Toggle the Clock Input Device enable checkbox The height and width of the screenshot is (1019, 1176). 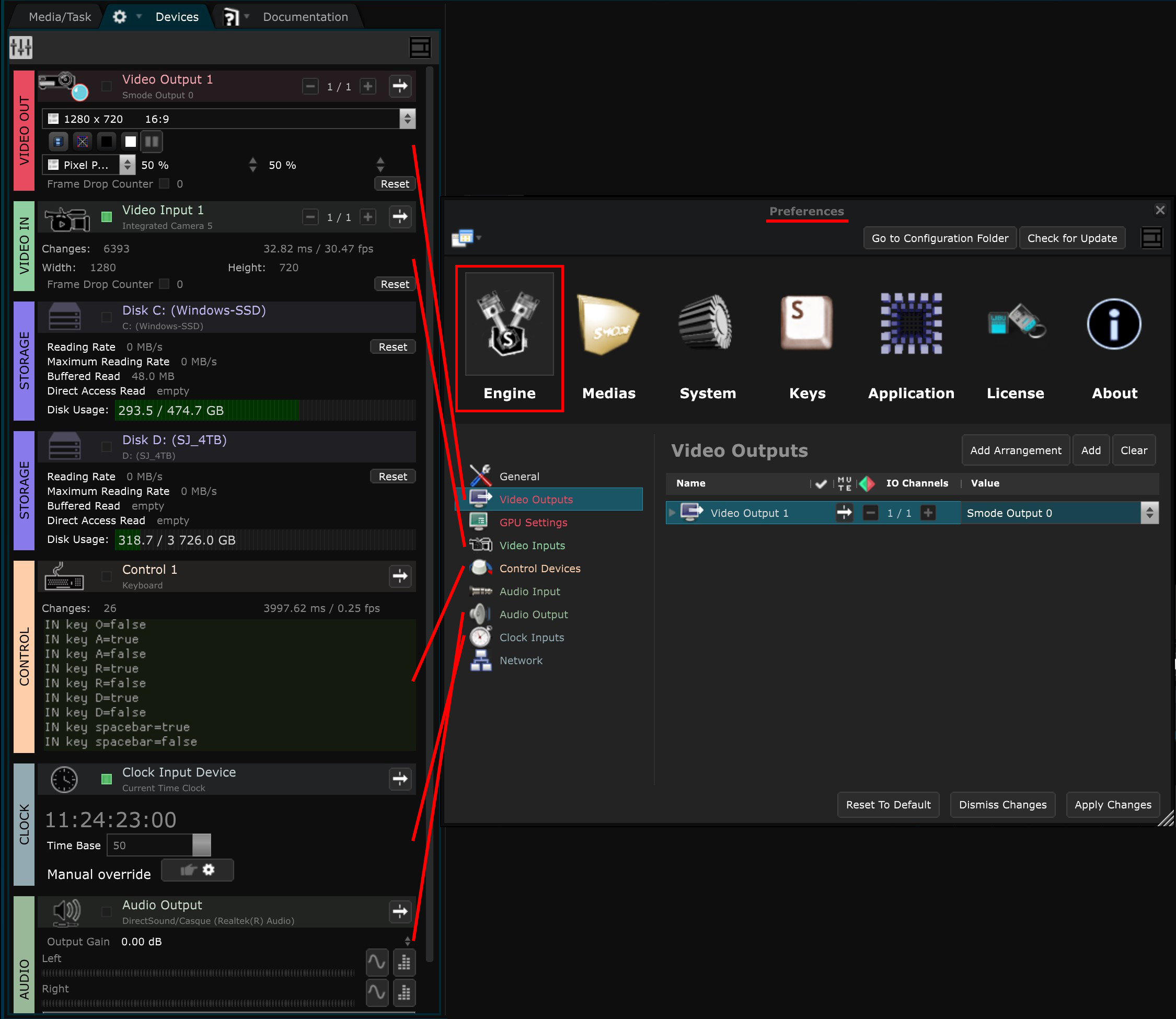[x=106, y=779]
